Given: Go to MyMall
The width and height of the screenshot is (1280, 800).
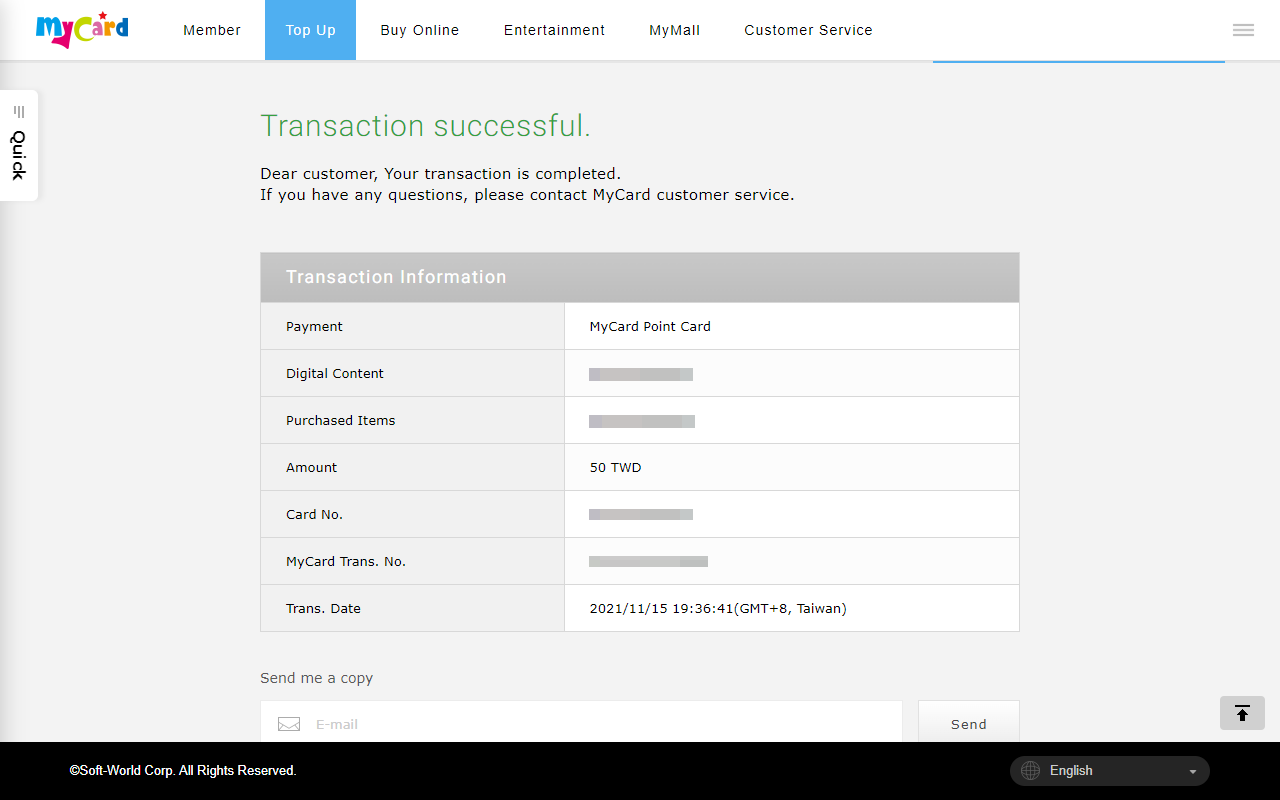Looking at the screenshot, I should [675, 30].
